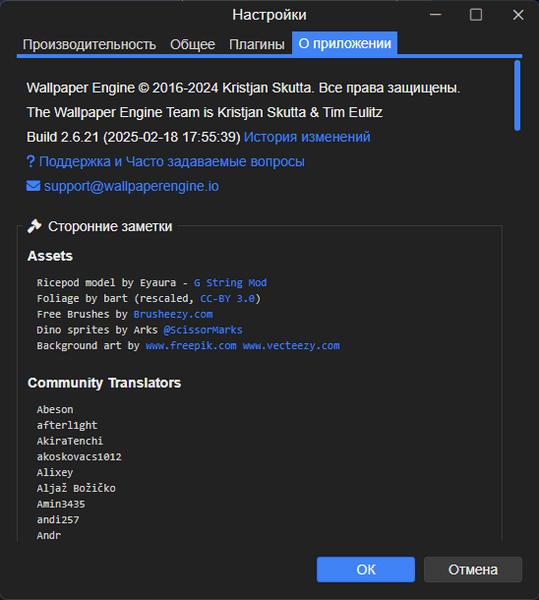Minimize the Настройки window
The width and height of the screenshot is (539, 600).
(435, 15)
